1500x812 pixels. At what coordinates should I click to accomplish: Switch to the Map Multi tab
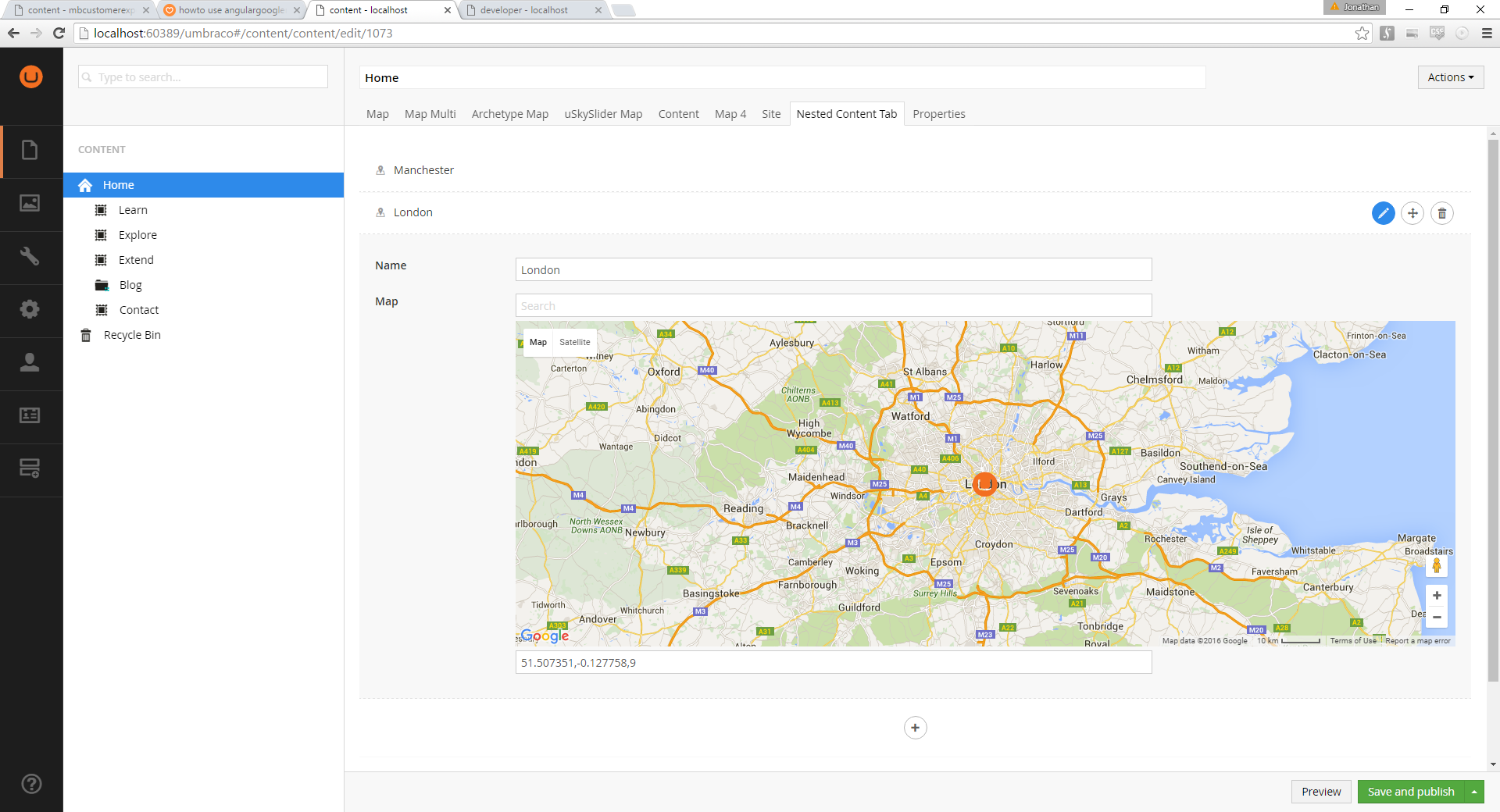pyautogui.click(x=430, y=114)
